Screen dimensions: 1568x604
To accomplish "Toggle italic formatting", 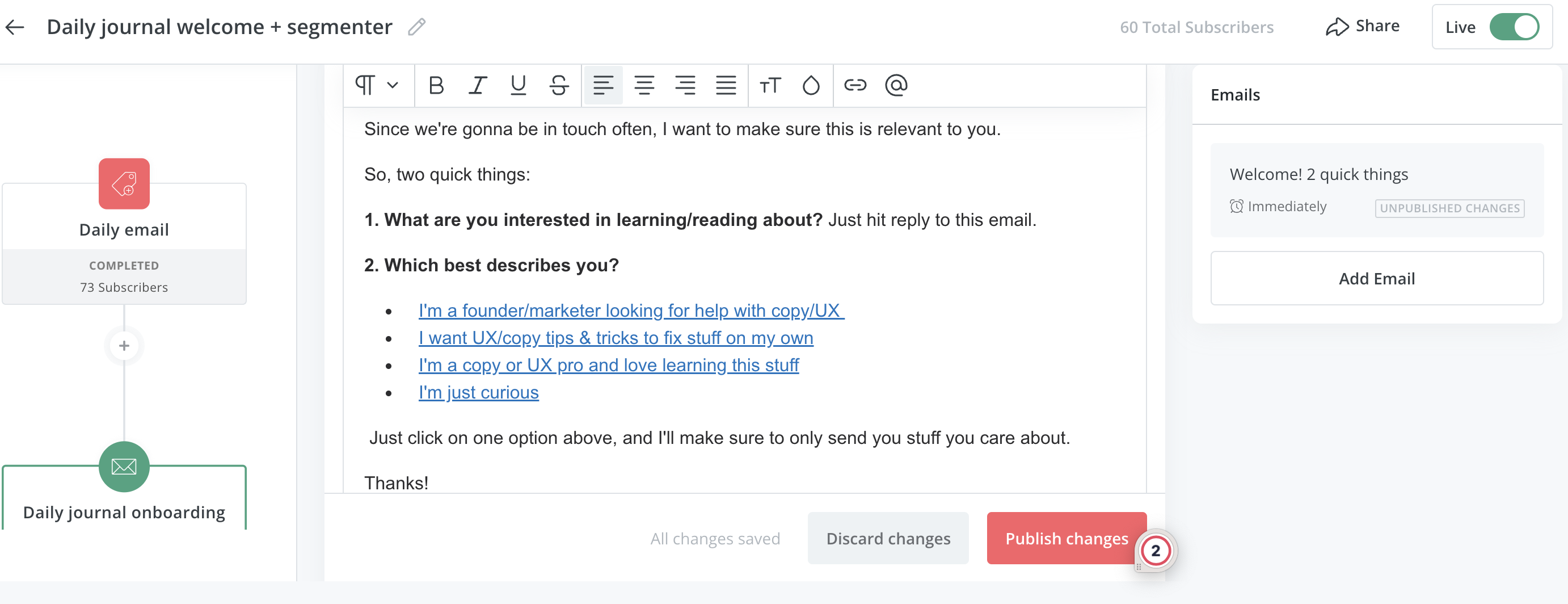I will (477, 85).
